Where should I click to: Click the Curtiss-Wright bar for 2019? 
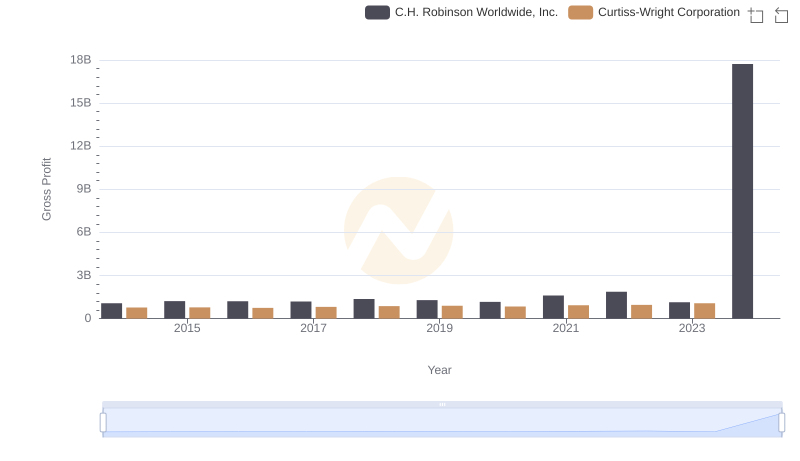(452, 312)
